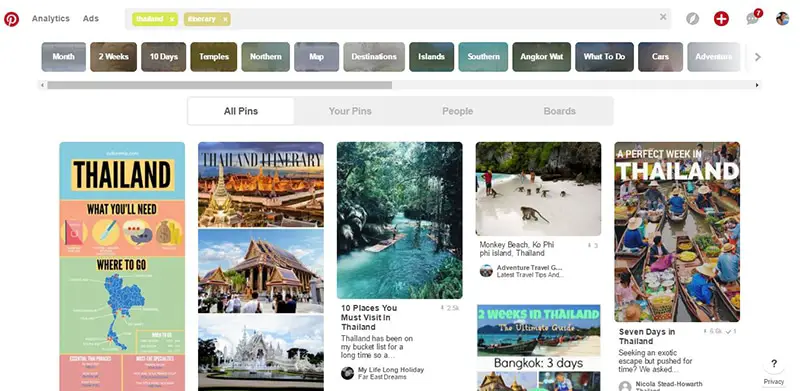The height and width of the screenshot is (391, 800).
Task: Choose the Angkor Wat filter chip
Action: (541, 57)
